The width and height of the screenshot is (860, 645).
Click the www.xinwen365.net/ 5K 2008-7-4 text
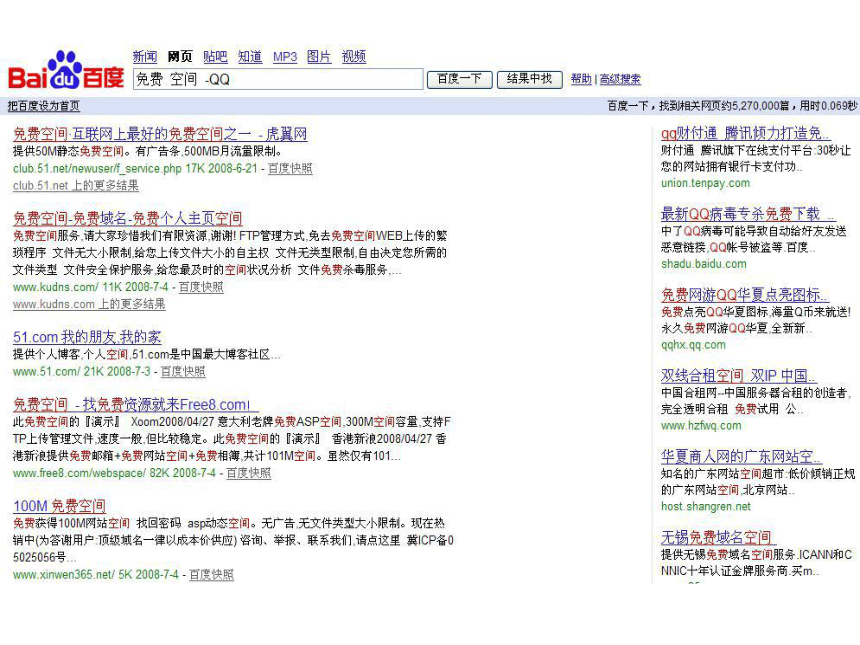(x=96, y=574)
